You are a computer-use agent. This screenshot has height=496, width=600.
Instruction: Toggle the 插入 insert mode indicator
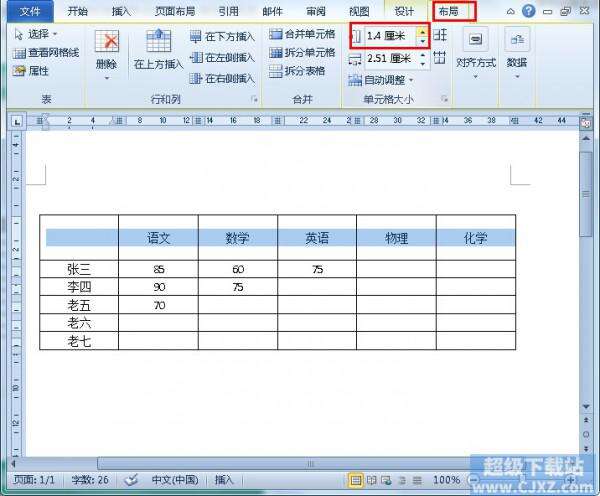224,480
